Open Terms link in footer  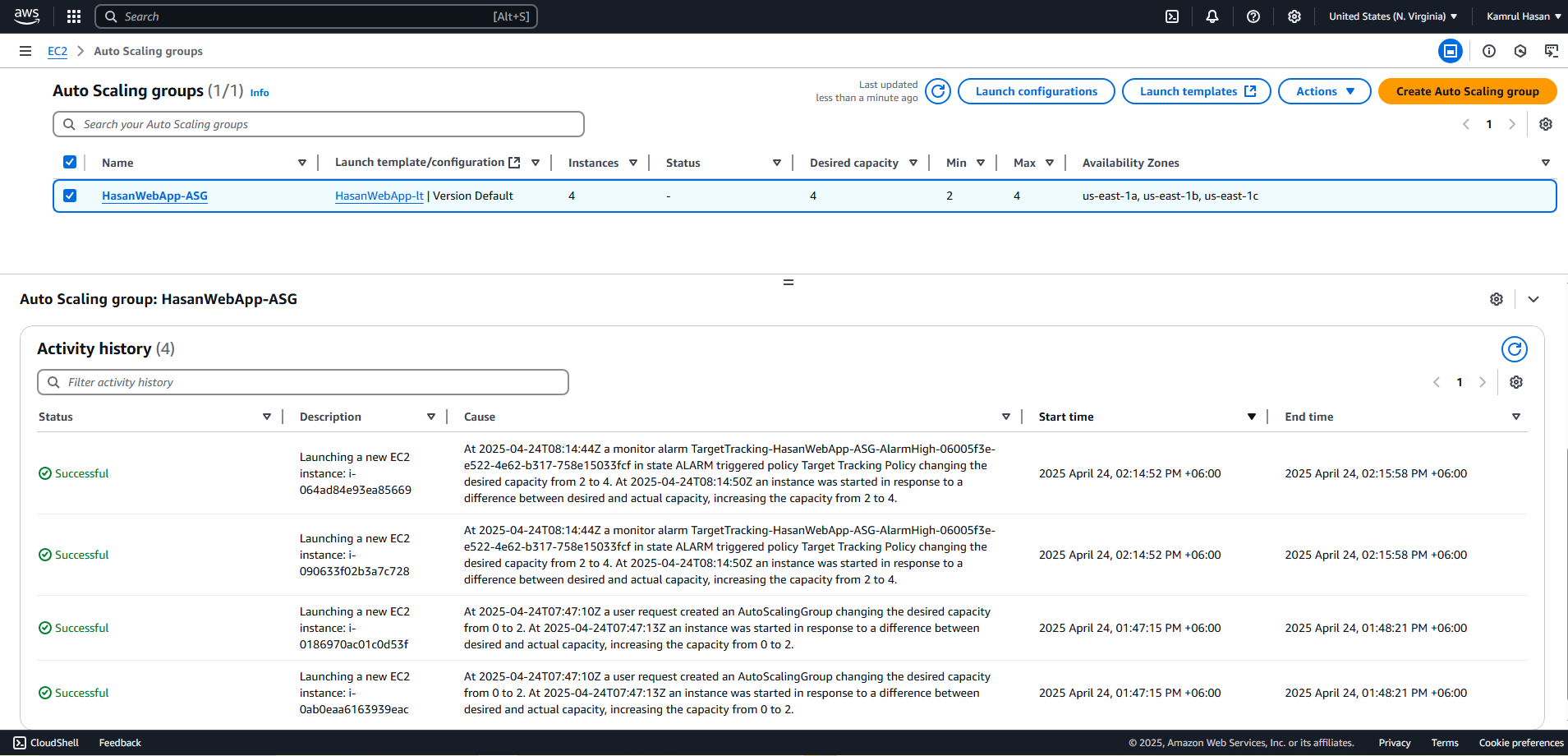pos(1445,743)
